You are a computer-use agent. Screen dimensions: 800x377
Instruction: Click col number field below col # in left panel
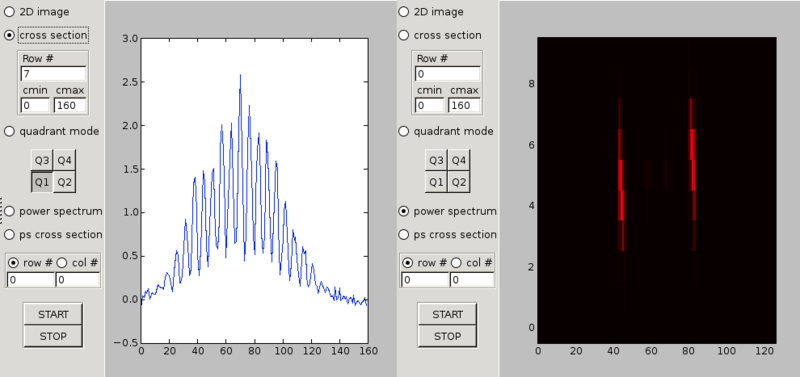(x=78, y=280)
